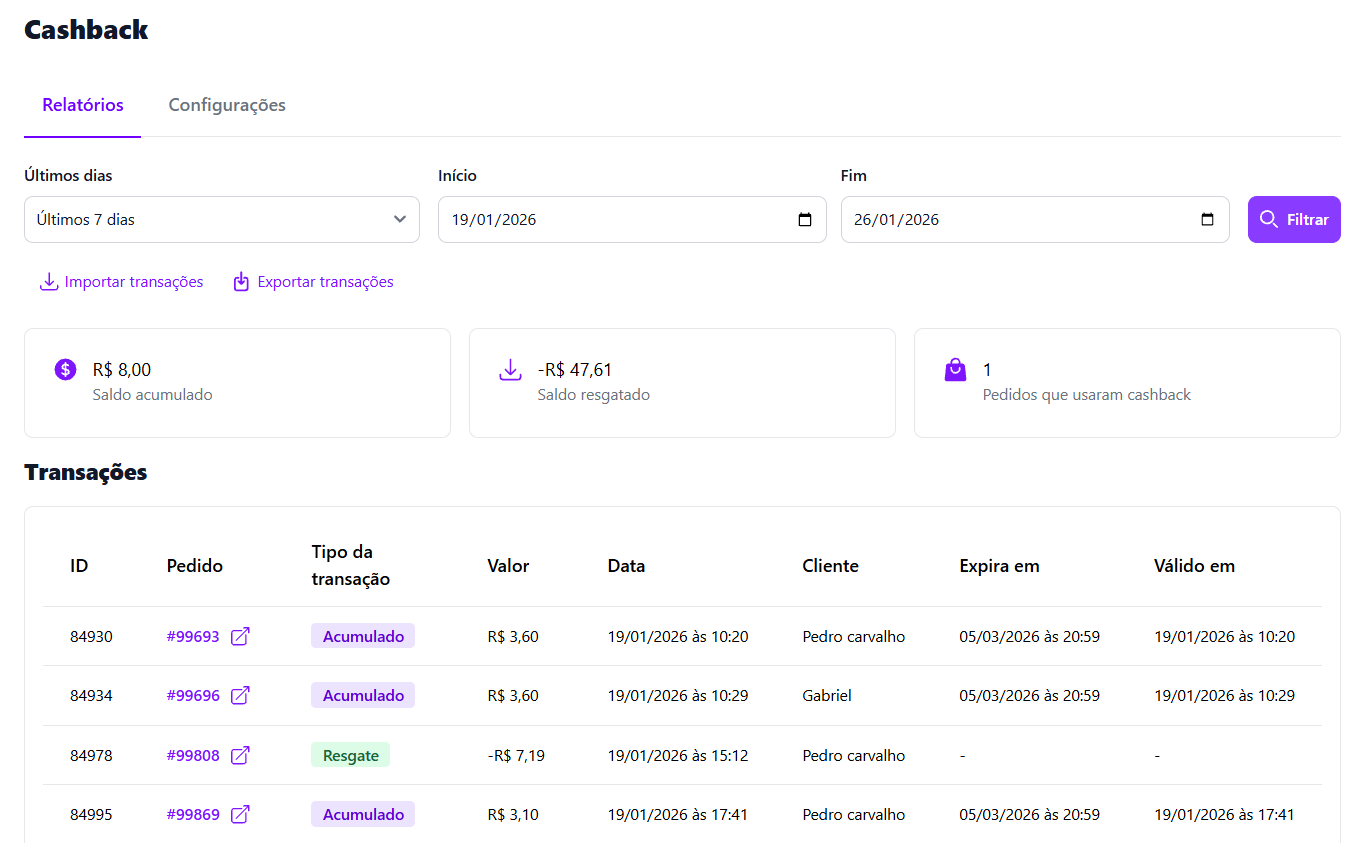Open order link #99808

tap(193, 755)
